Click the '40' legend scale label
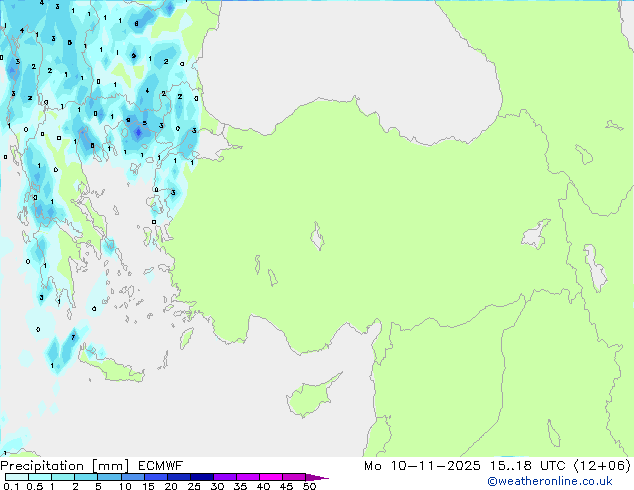 point(263,486)
